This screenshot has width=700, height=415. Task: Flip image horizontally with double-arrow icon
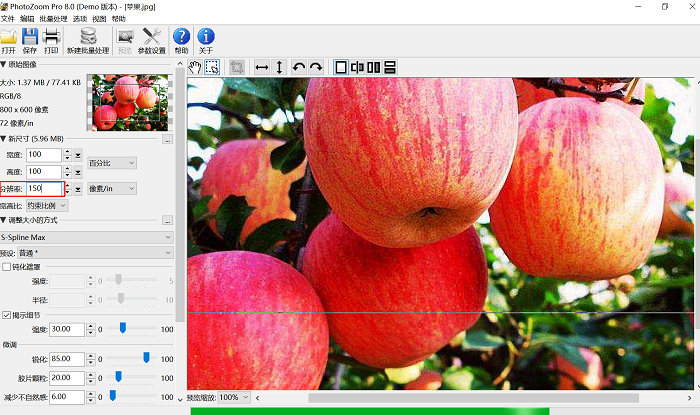point(261,67)
